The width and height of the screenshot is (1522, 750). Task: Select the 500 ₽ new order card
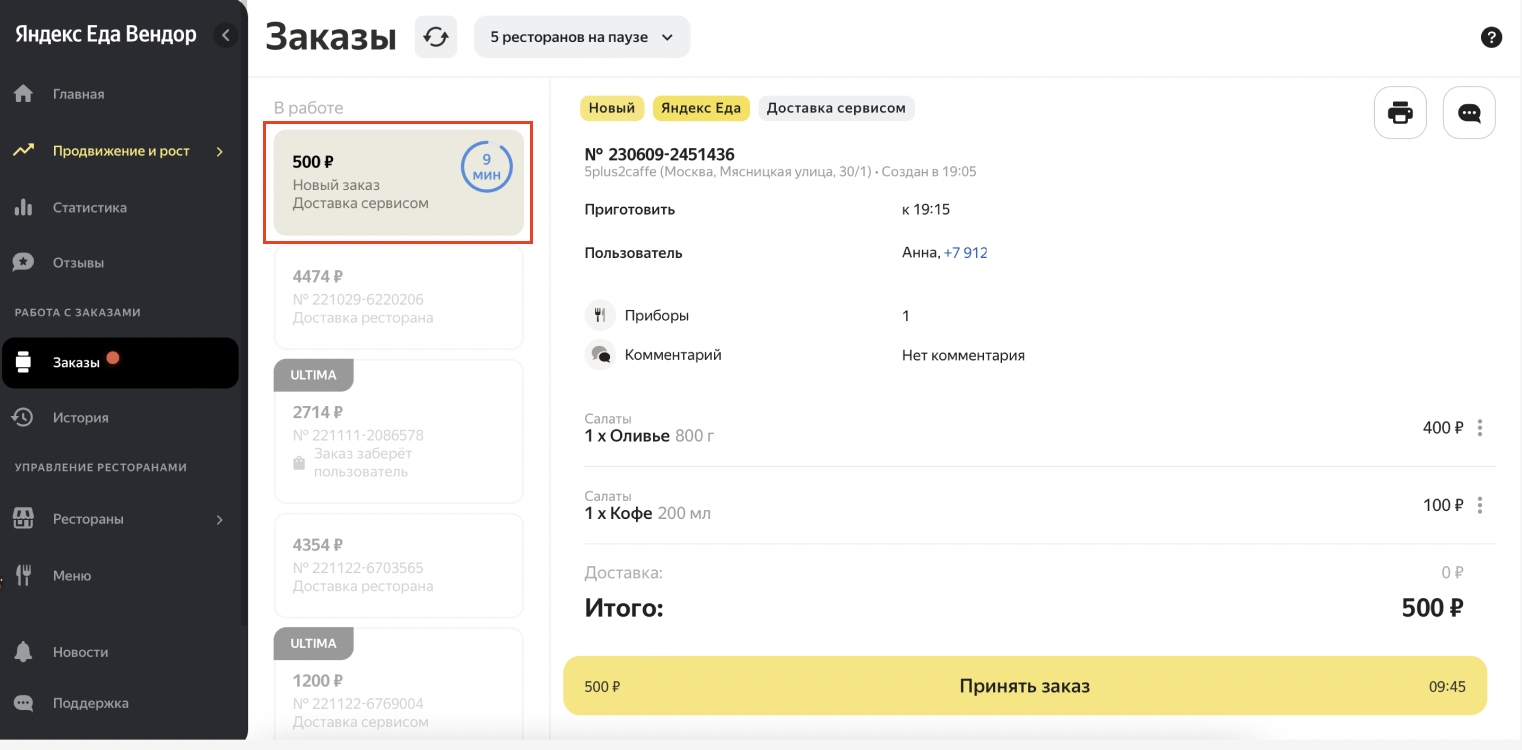[x=398, y=182]
